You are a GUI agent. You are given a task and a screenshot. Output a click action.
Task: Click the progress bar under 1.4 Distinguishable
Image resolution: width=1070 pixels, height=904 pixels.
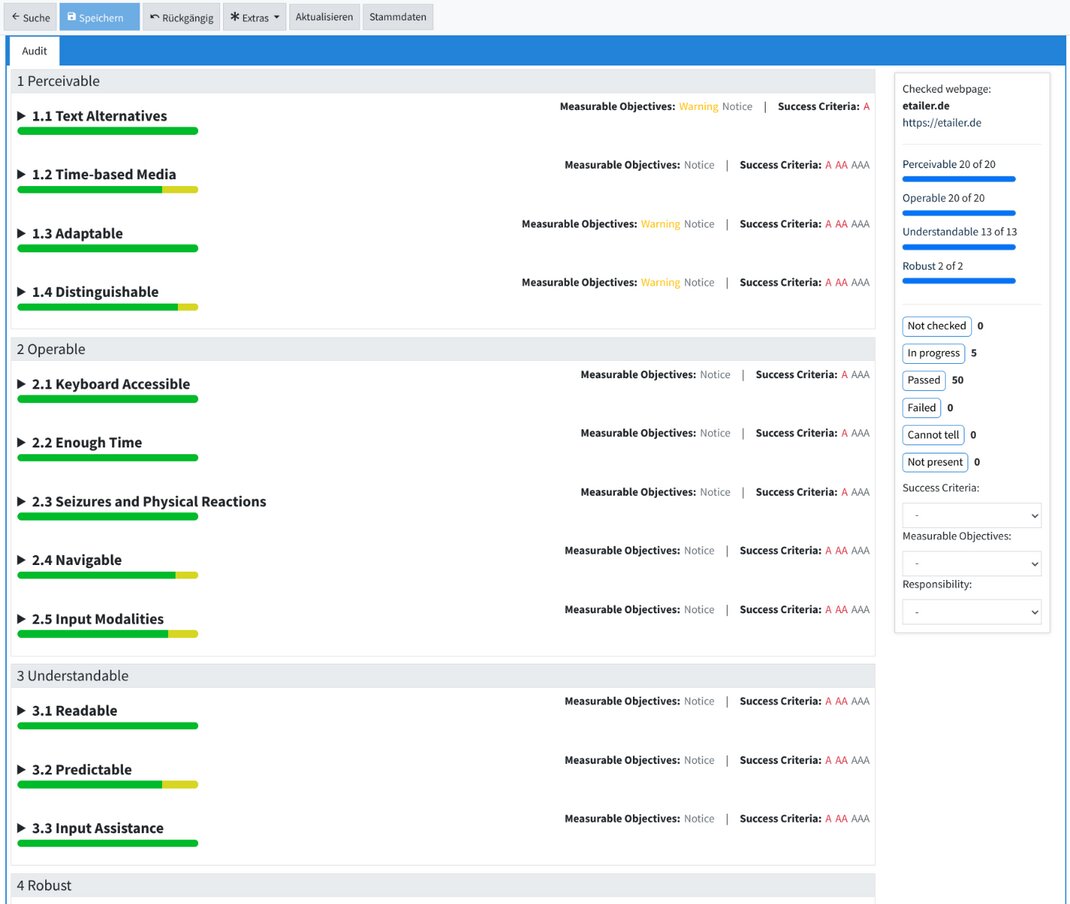(x=107, y=307)
